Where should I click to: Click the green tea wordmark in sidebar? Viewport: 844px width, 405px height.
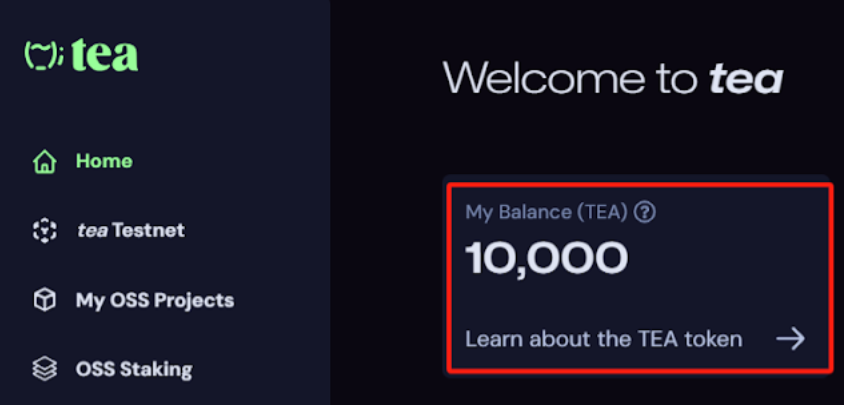pyautogui.click(x=104, y=54)
